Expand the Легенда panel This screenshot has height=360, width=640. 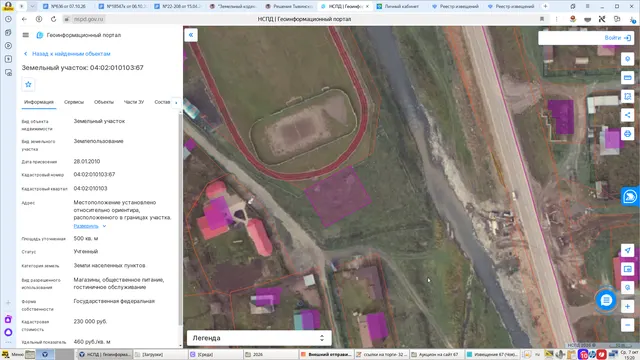point(259,338)
